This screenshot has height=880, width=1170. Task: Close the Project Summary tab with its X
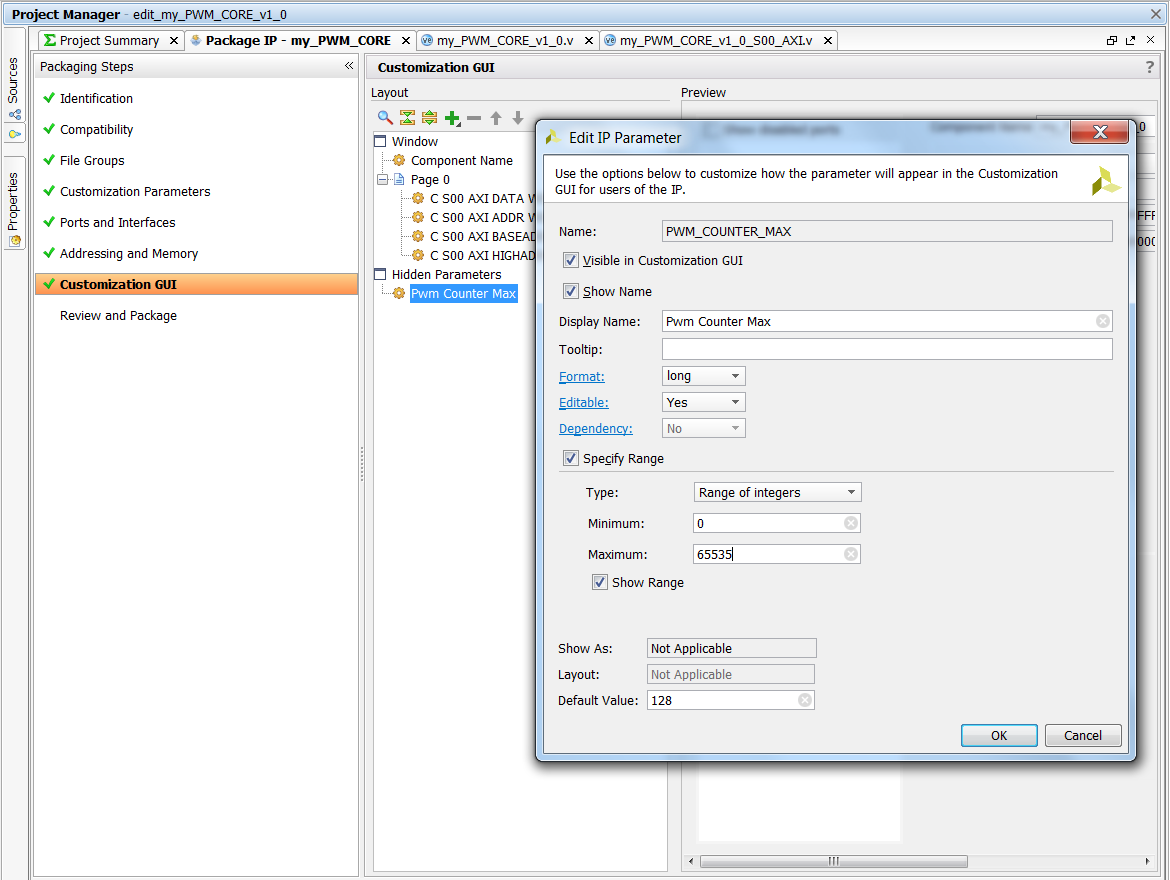(x=174, y=40)
